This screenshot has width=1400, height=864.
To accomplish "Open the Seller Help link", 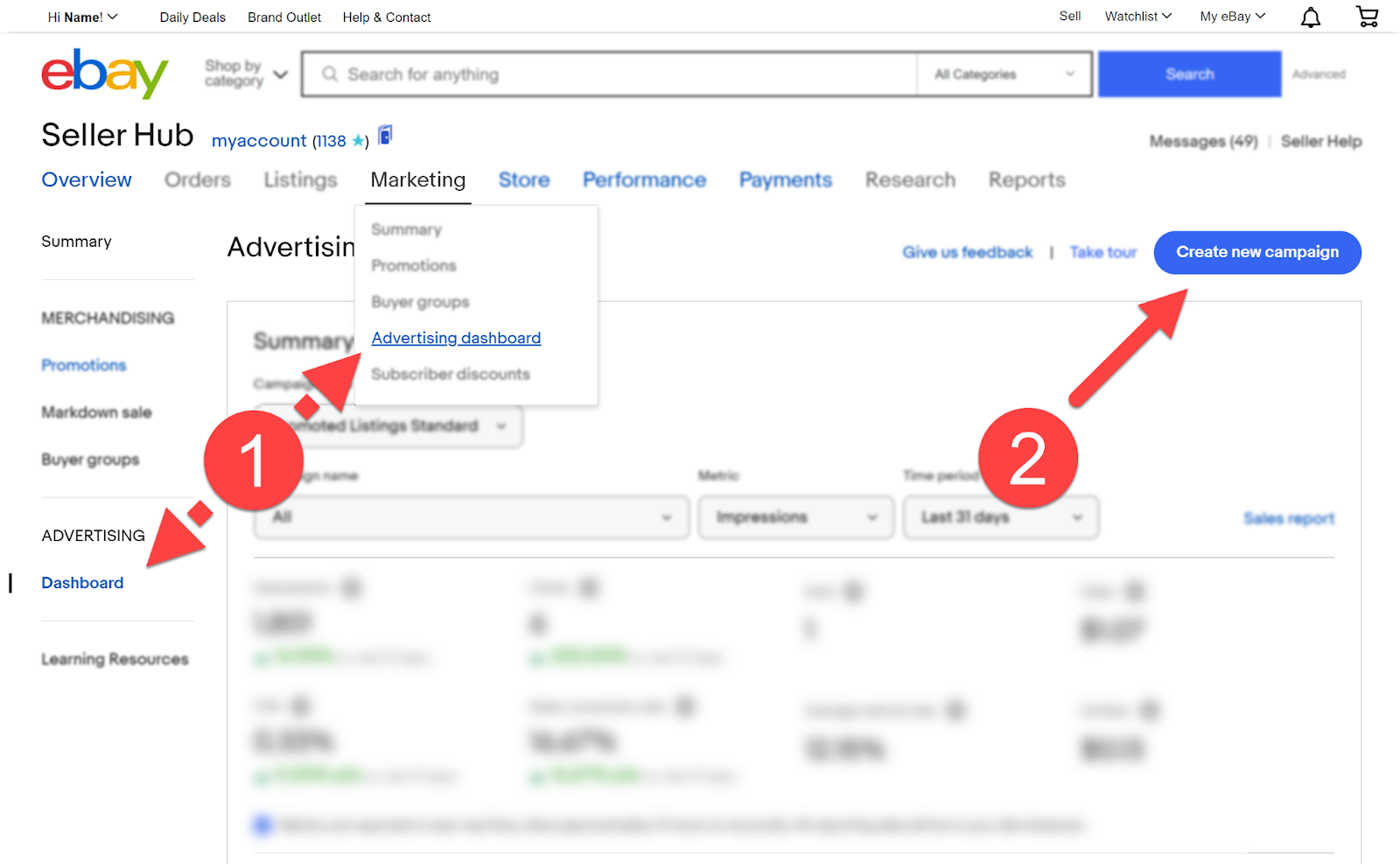I will click(x=1321, y=141).
